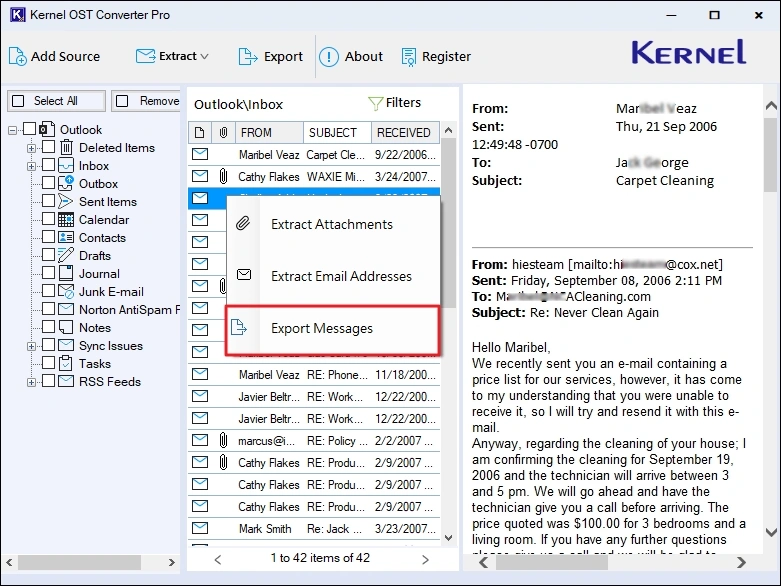Viewport: 781px width, 586px height.
Task: Go to next page of items
Action: [425, 559]
